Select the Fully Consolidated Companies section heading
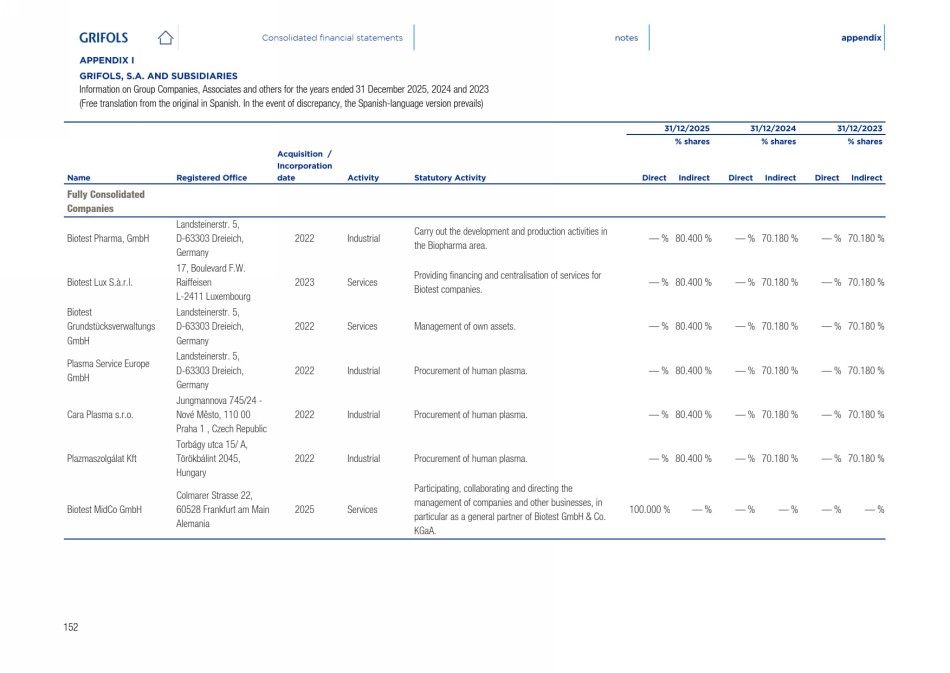Viewport: 950px width, 673px height. point(106,201)
